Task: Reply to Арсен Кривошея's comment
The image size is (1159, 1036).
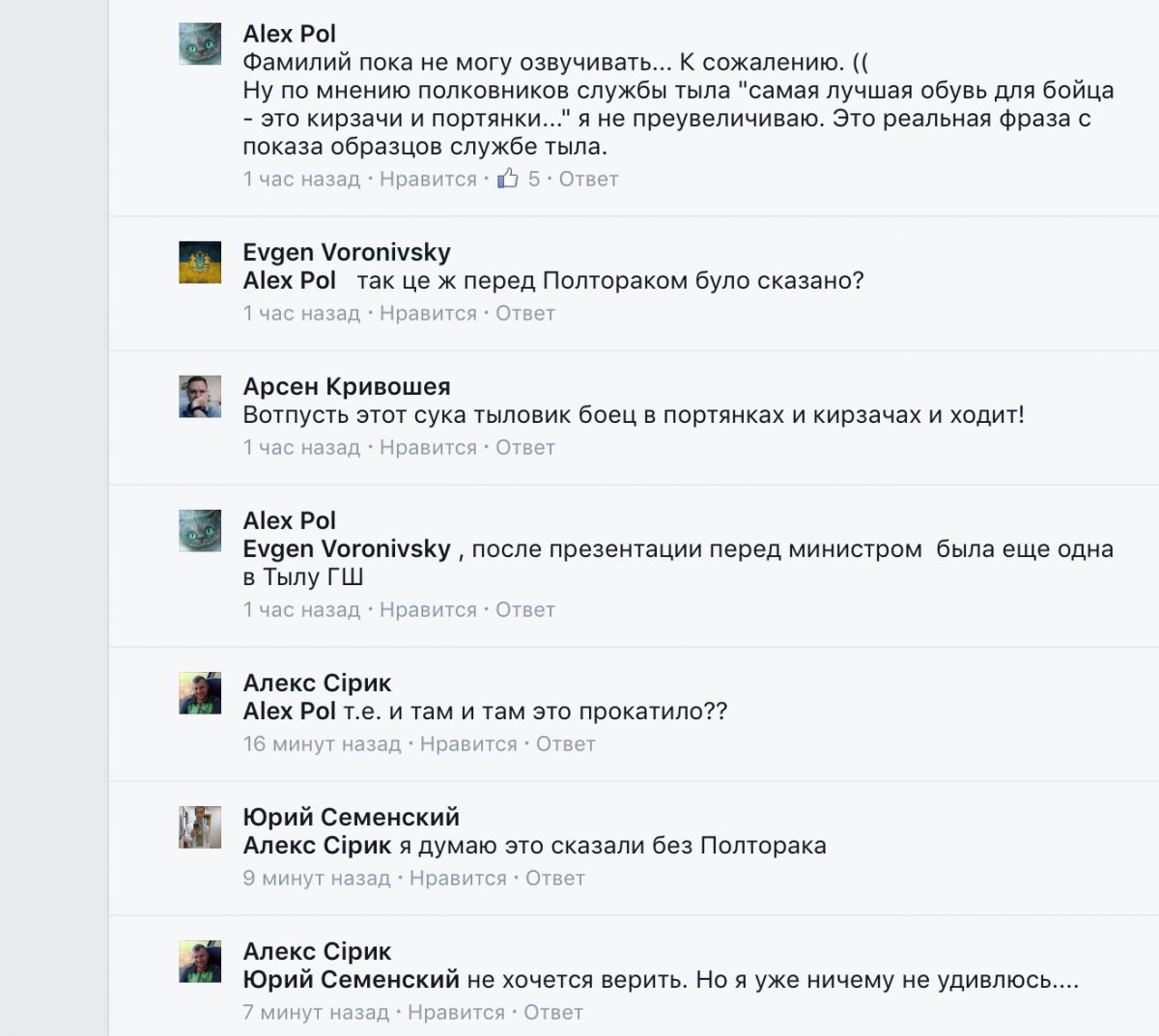Action: click(525, 447)
